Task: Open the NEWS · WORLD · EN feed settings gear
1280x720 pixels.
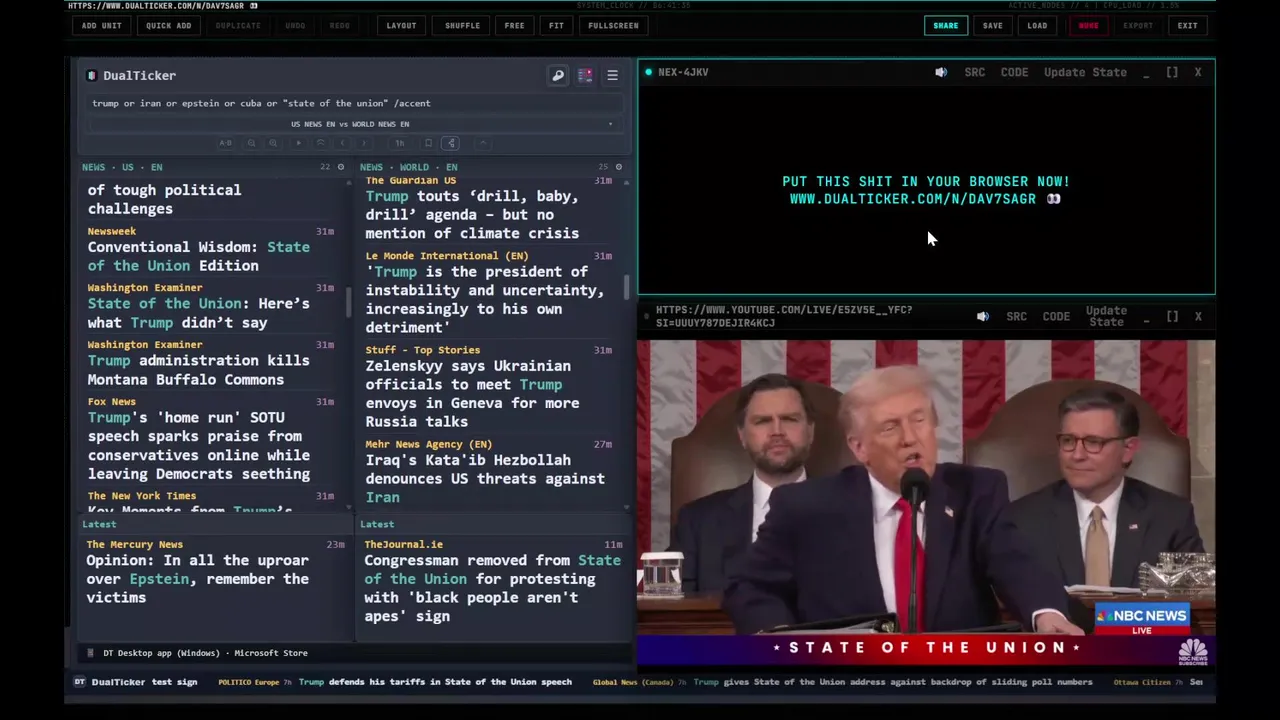Action: coord(619,167)
